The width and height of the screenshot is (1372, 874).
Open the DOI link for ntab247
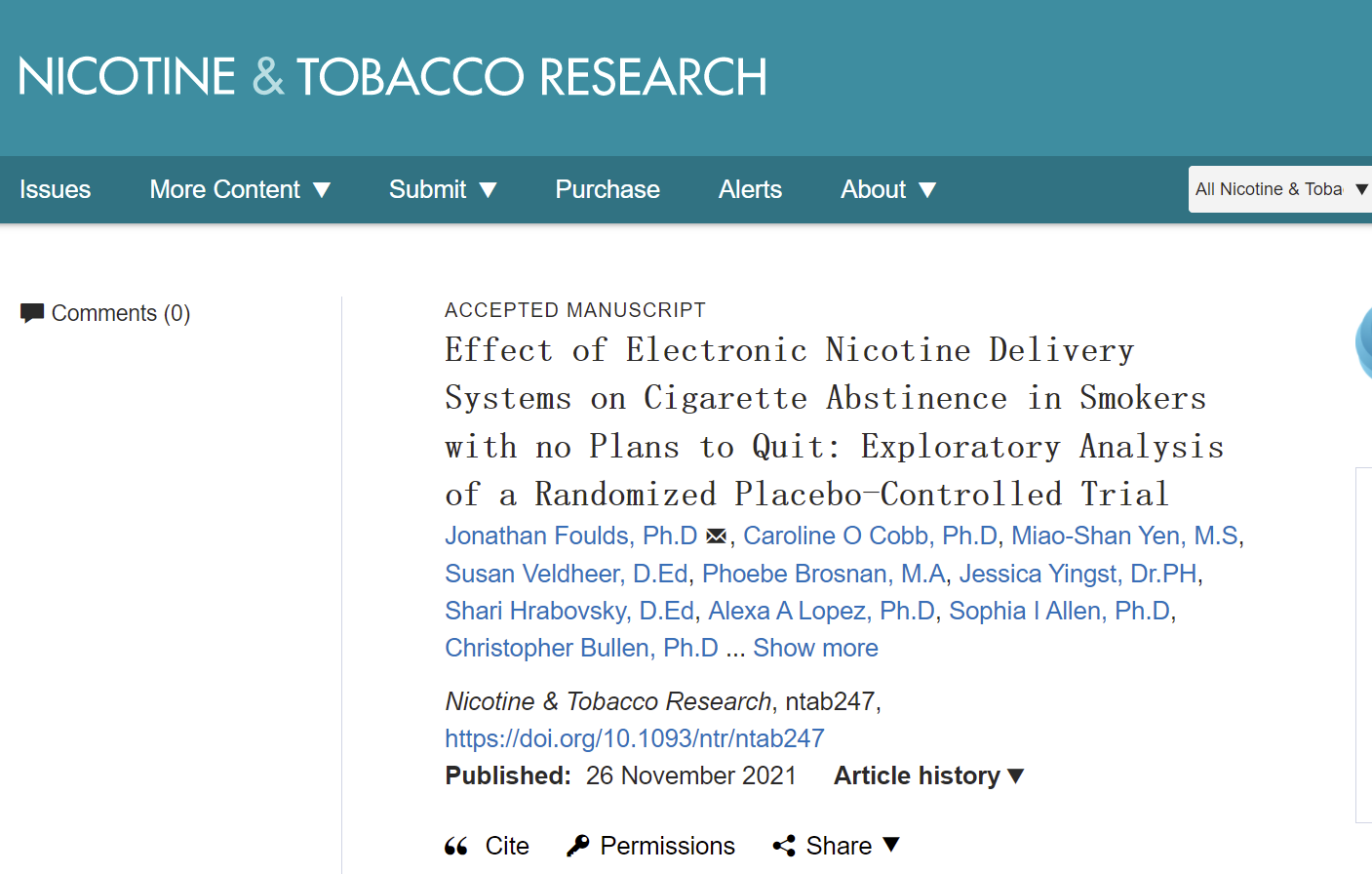[635, 738]
